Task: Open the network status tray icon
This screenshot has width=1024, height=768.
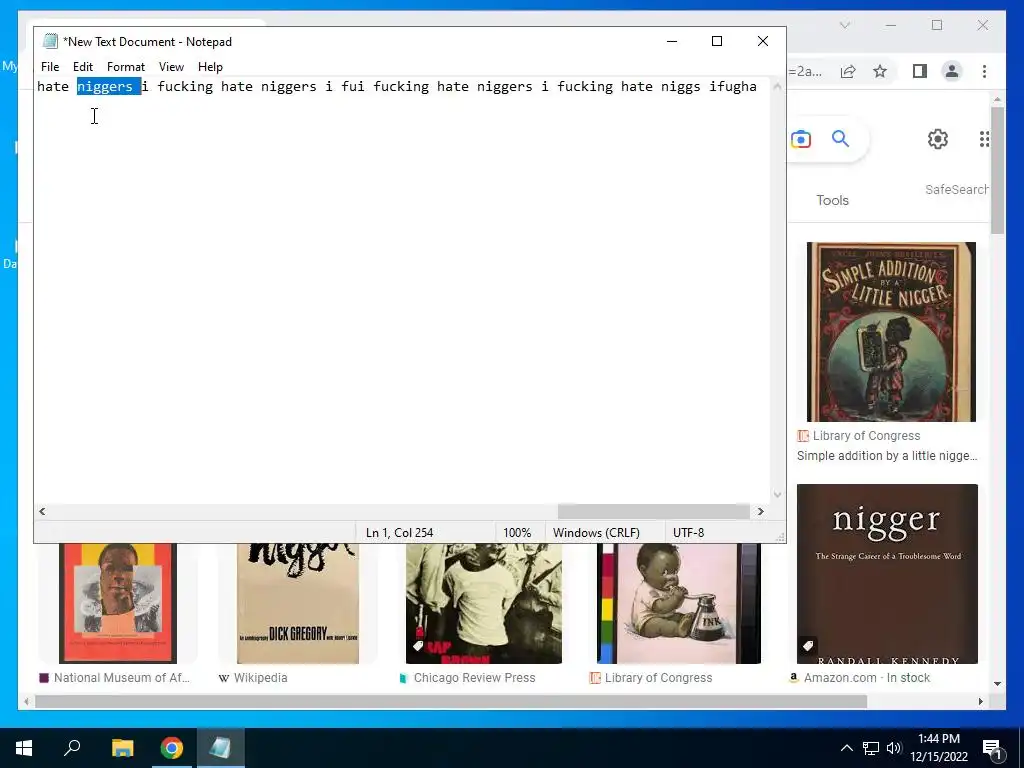Action: coord(871,748)
